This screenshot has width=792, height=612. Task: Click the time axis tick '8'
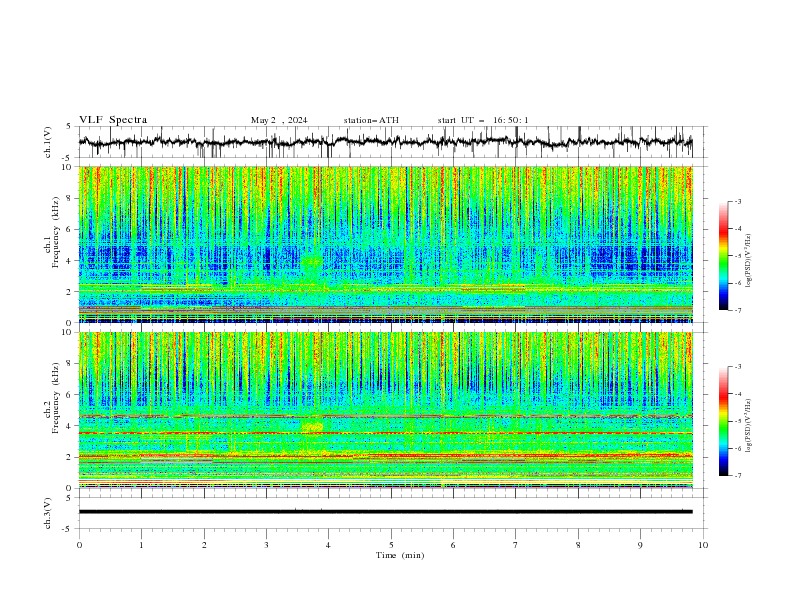pyautogui.click(x=578, y=545)
